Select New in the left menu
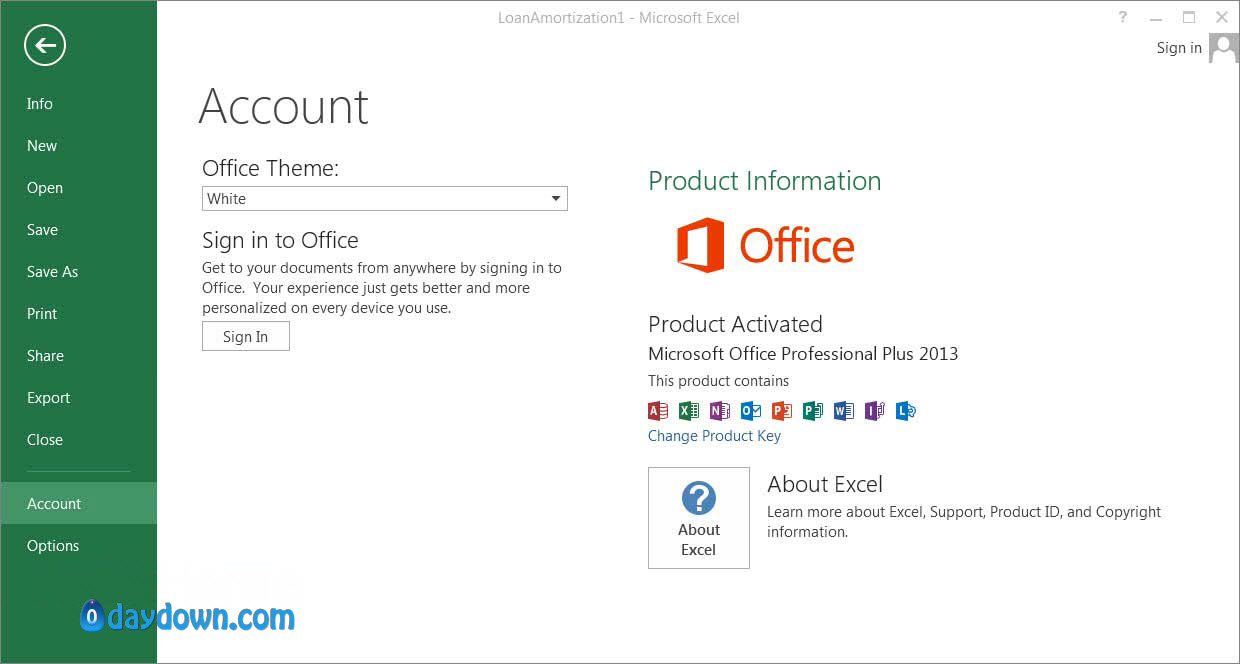The height and width of the screenshot is (664, 1240). point(78,146)
